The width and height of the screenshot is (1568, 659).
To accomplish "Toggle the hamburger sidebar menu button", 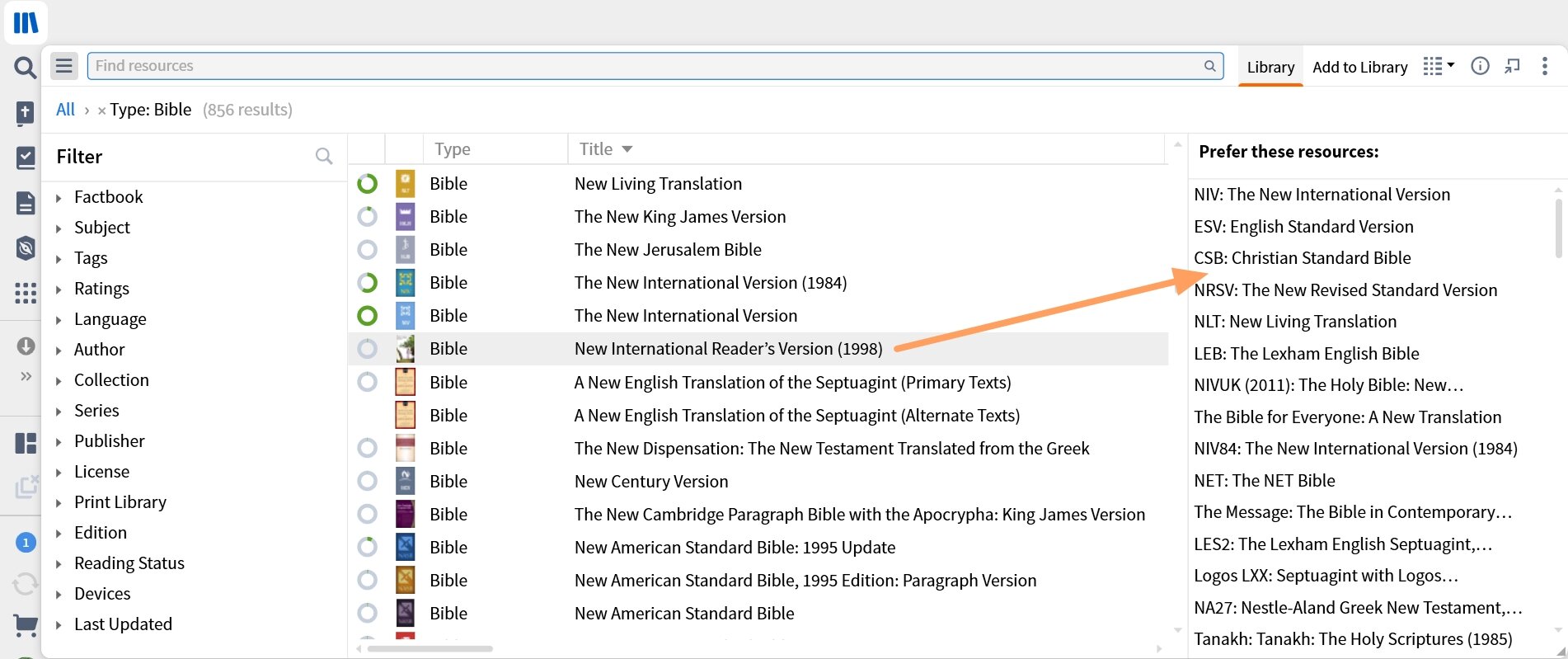I will tap(64, 66).
